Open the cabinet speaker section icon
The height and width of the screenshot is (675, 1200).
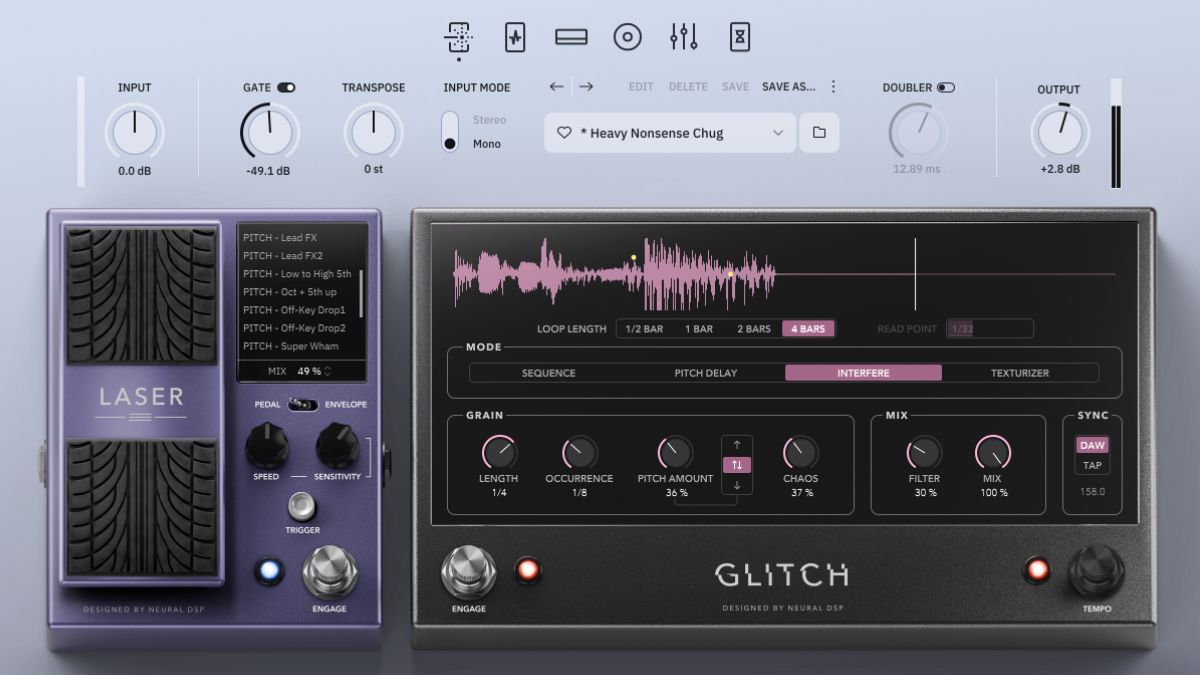(x=627, y=38)
